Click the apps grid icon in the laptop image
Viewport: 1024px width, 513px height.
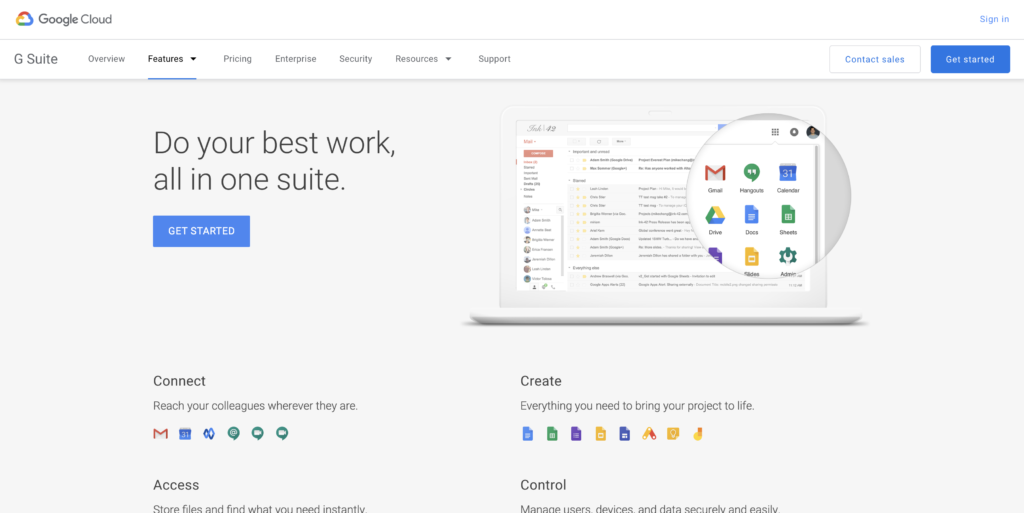coord(775,132)
